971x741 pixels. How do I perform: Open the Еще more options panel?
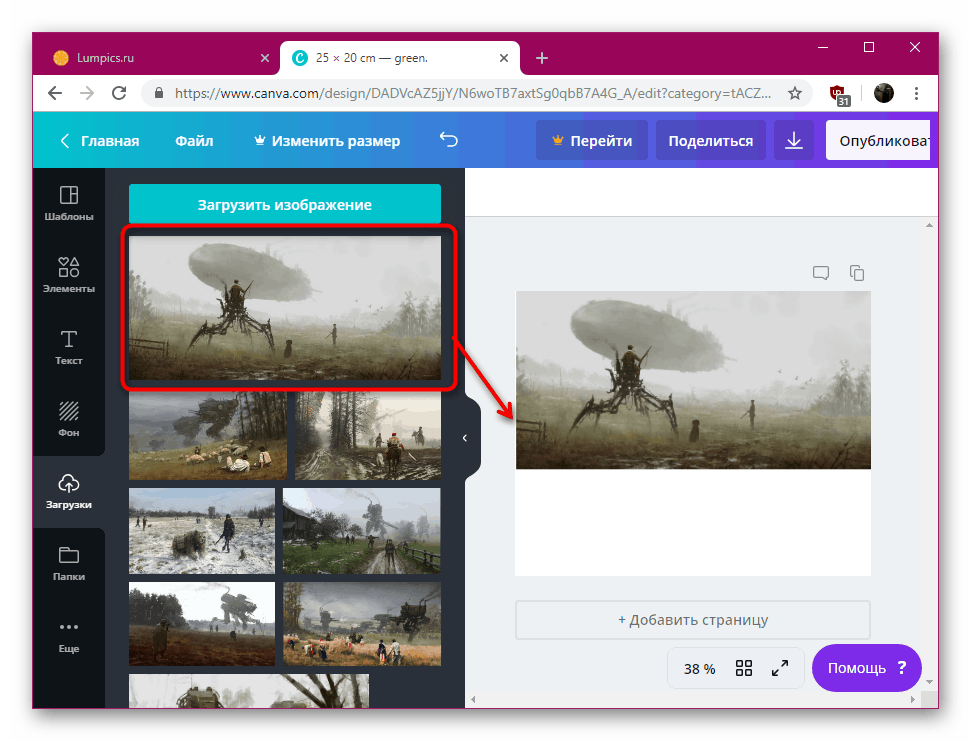pos(69,636)
